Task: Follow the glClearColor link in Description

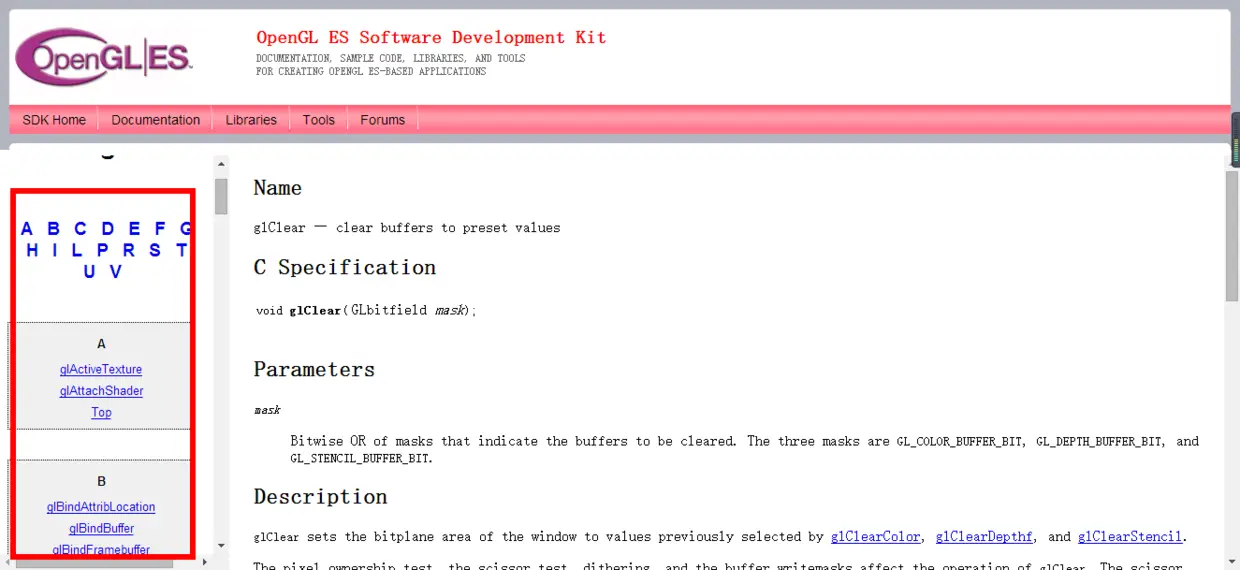Action: coord(875,537)
